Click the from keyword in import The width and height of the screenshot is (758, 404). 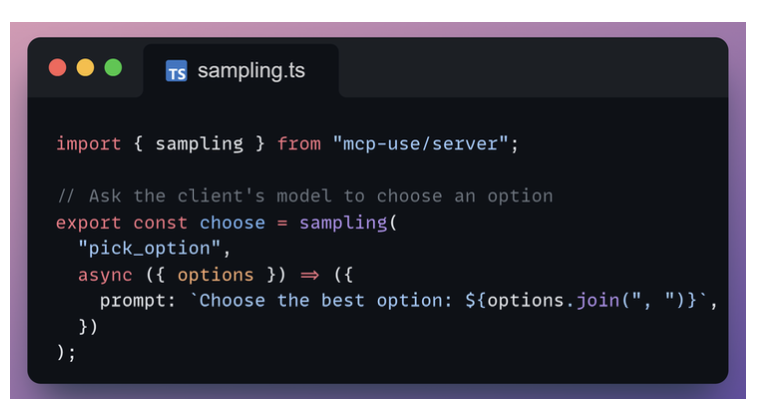pyautogui.click(x=299, y=144)
